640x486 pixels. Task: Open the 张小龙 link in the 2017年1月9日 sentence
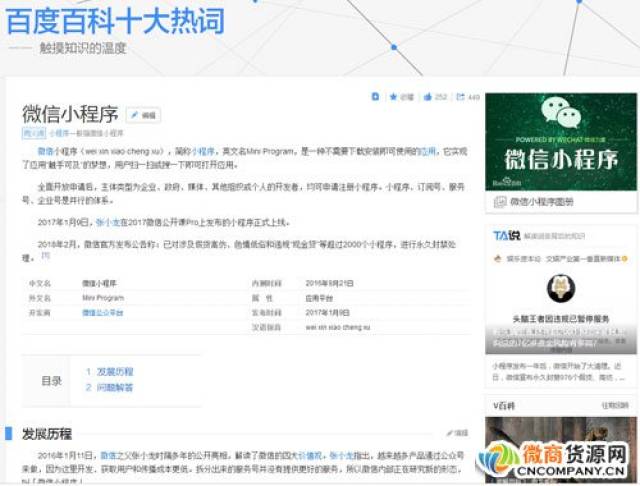(x=108, y=222)
